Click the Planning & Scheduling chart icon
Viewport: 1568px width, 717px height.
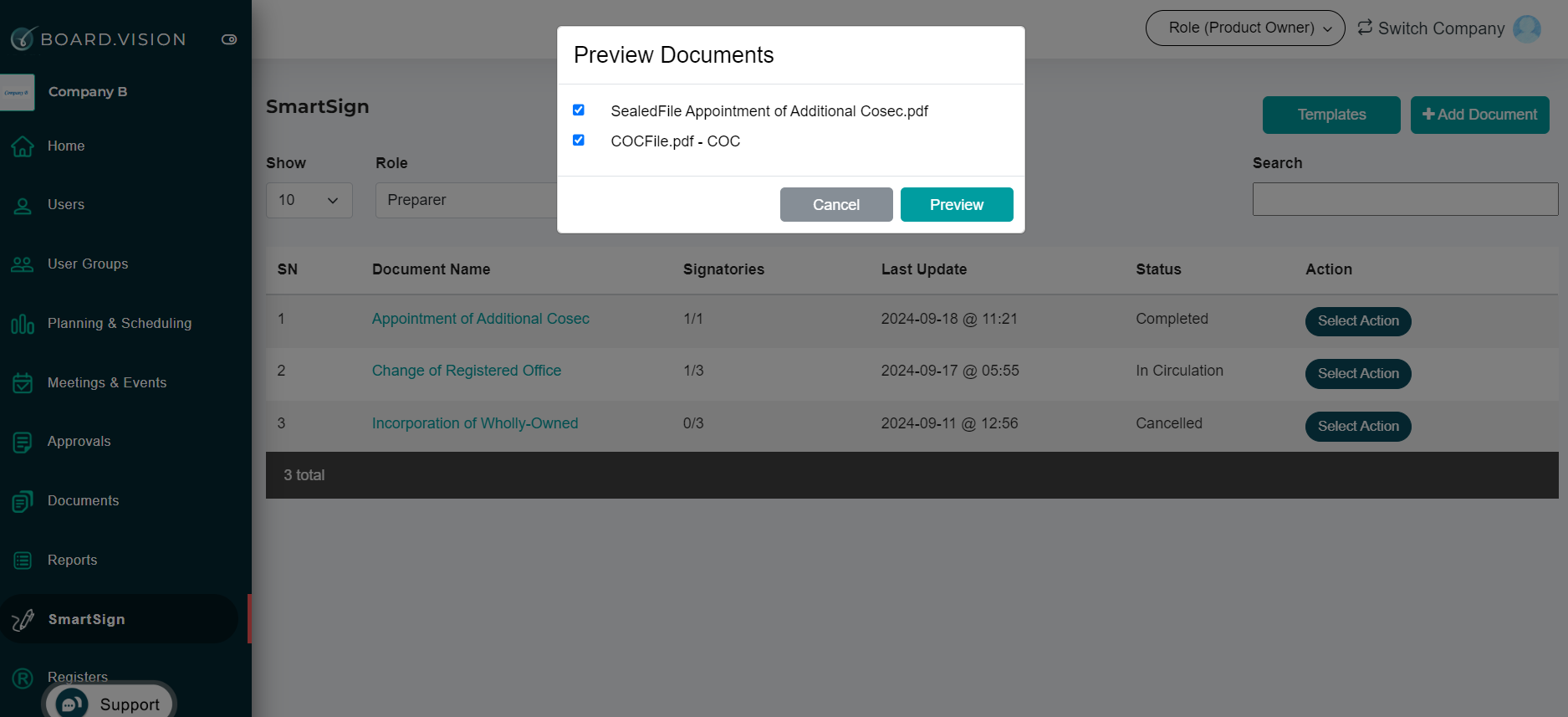pyautogui.click(x=23, y=324)
